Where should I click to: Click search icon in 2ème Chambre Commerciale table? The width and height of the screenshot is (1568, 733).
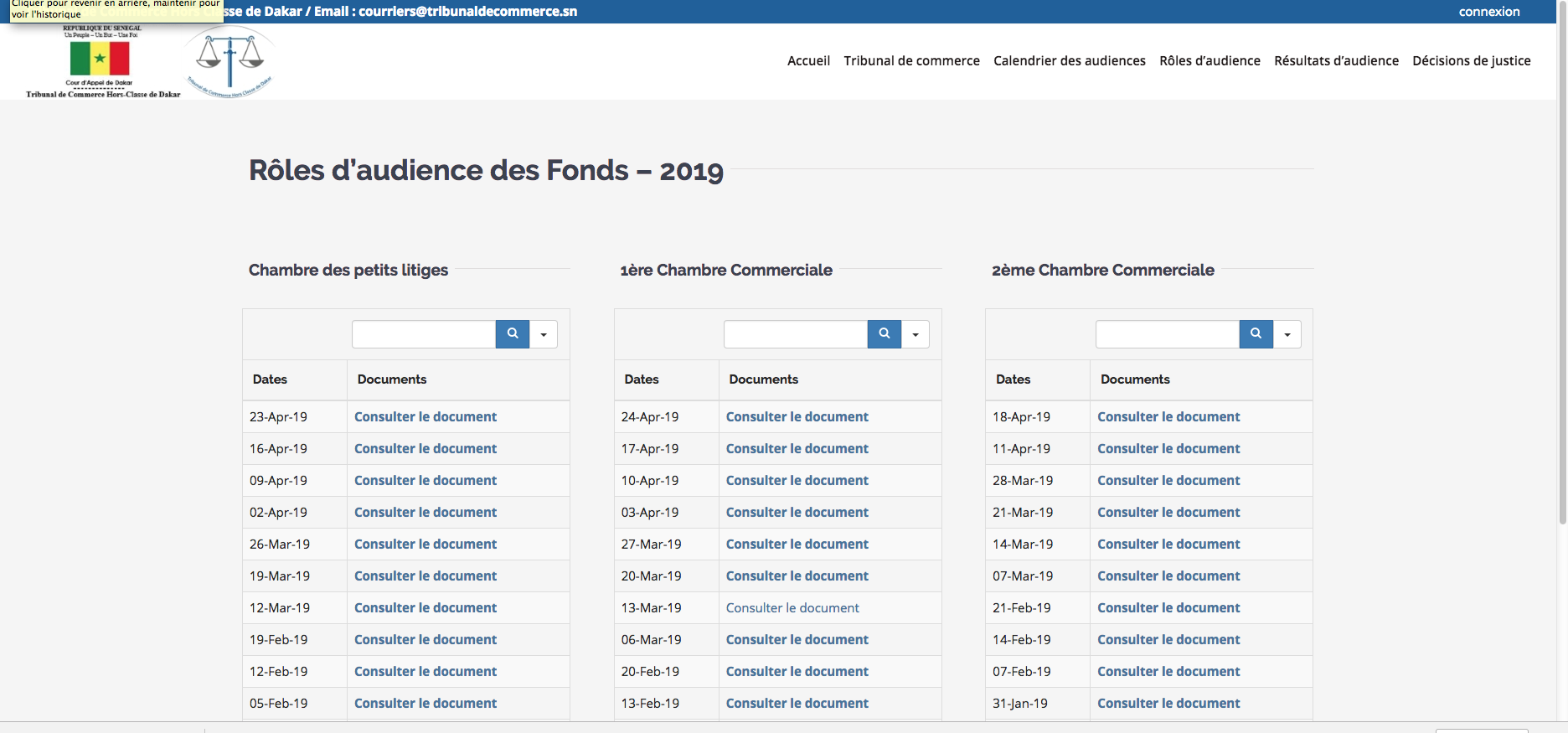1256,334
